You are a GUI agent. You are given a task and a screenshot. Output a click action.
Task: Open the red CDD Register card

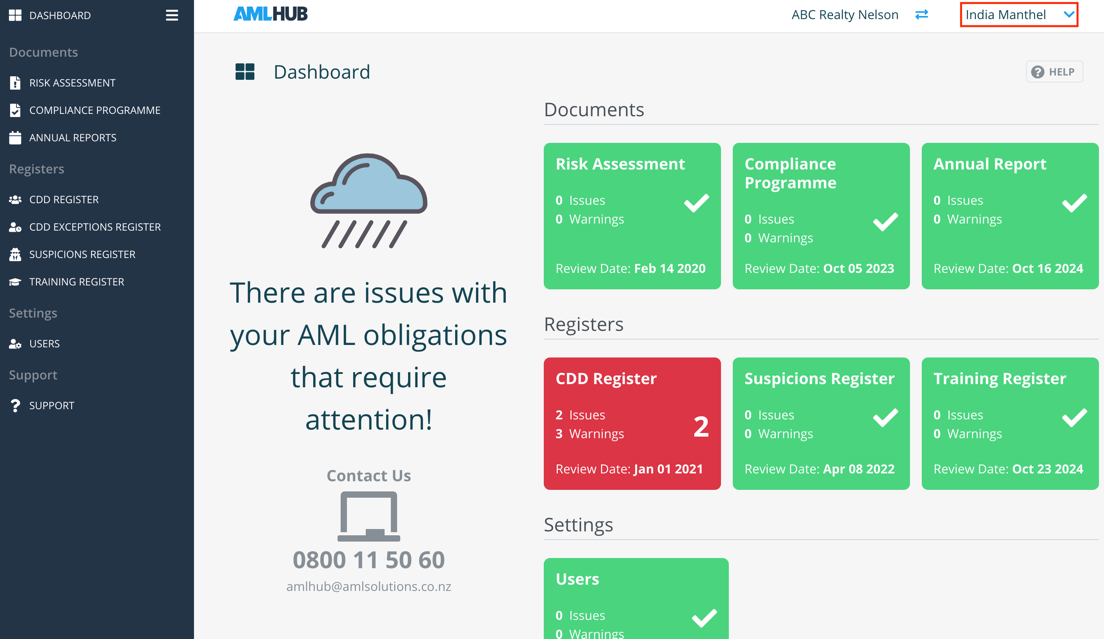click(631, 423)
